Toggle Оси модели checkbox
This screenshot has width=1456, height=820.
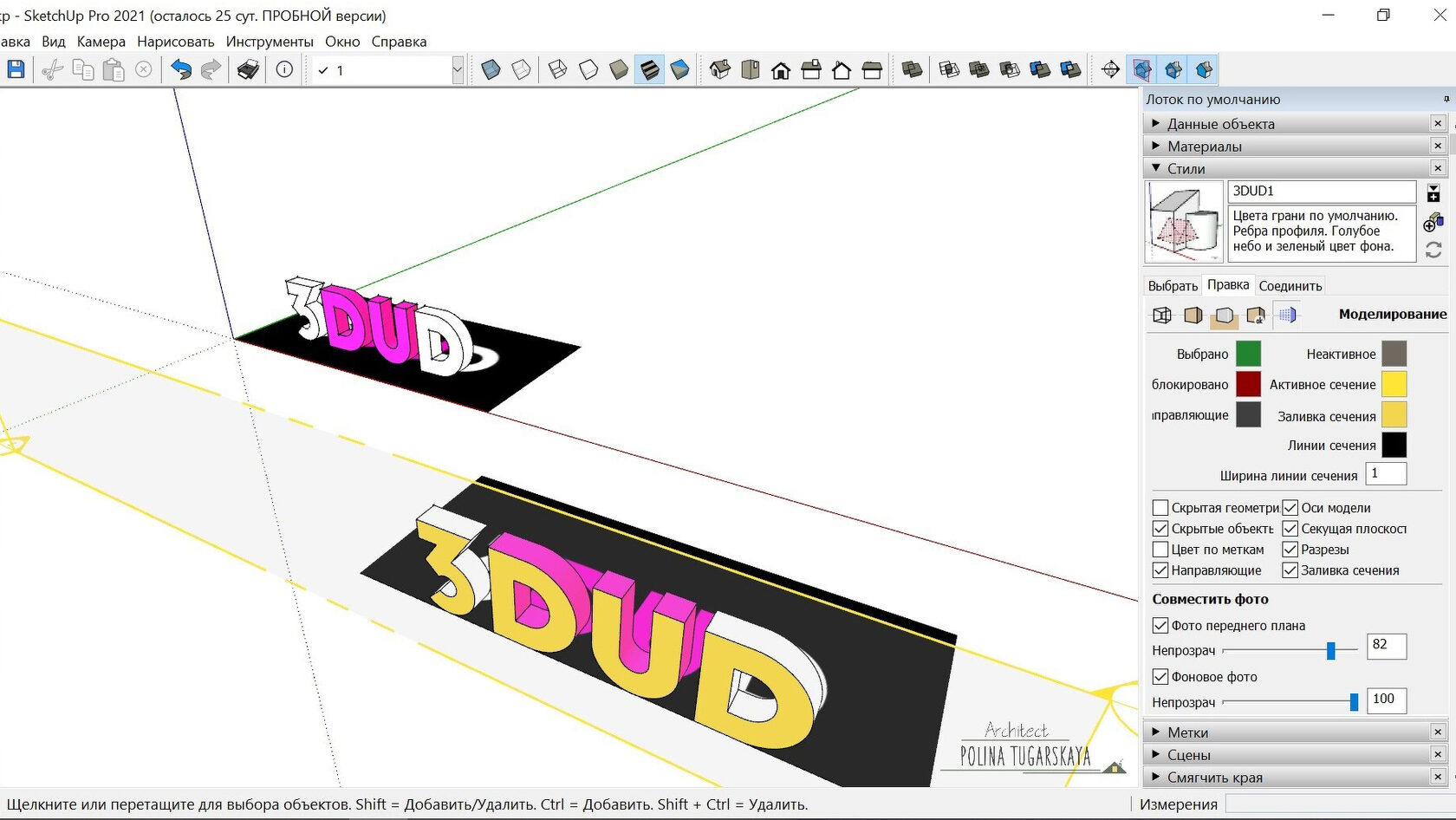pyautogui.click(x=1290, y=508)
